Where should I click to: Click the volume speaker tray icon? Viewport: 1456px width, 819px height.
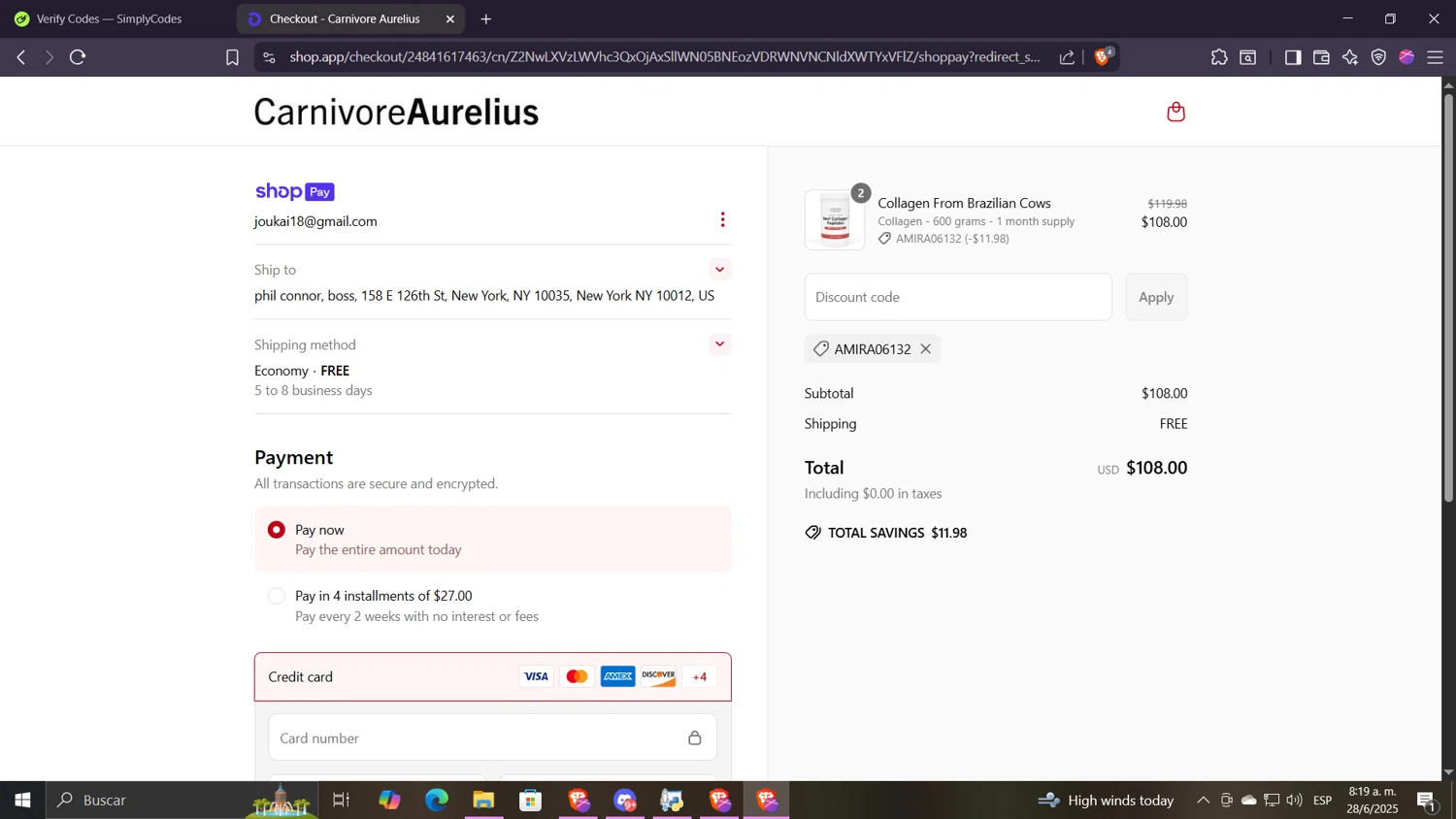click(1295, 801)
